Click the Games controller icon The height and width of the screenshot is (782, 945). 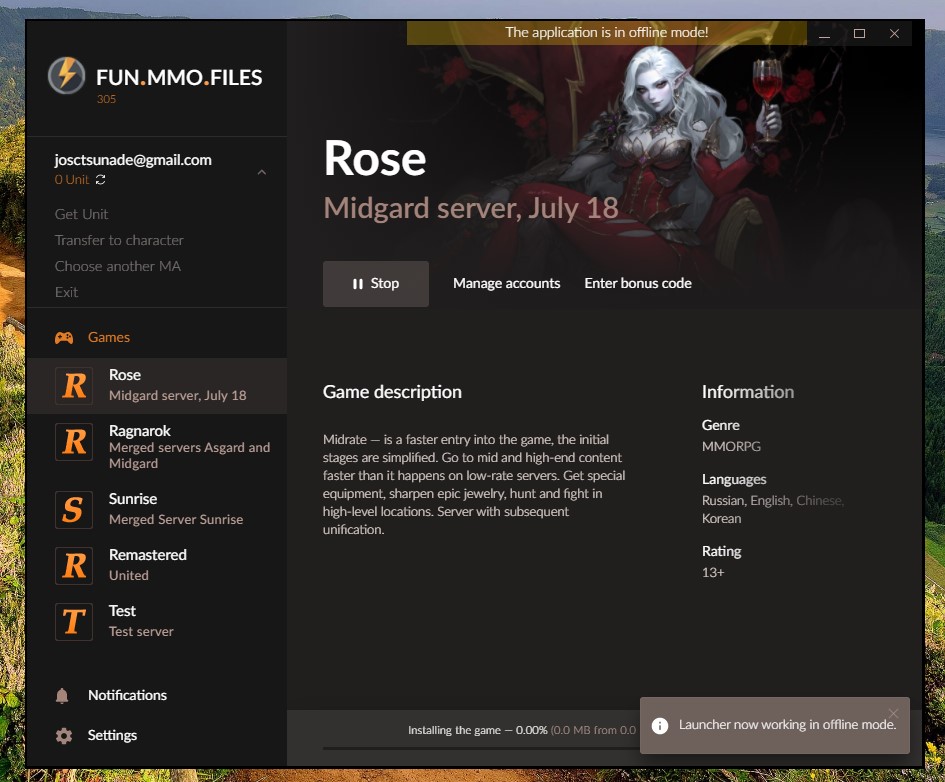(64, 338)
